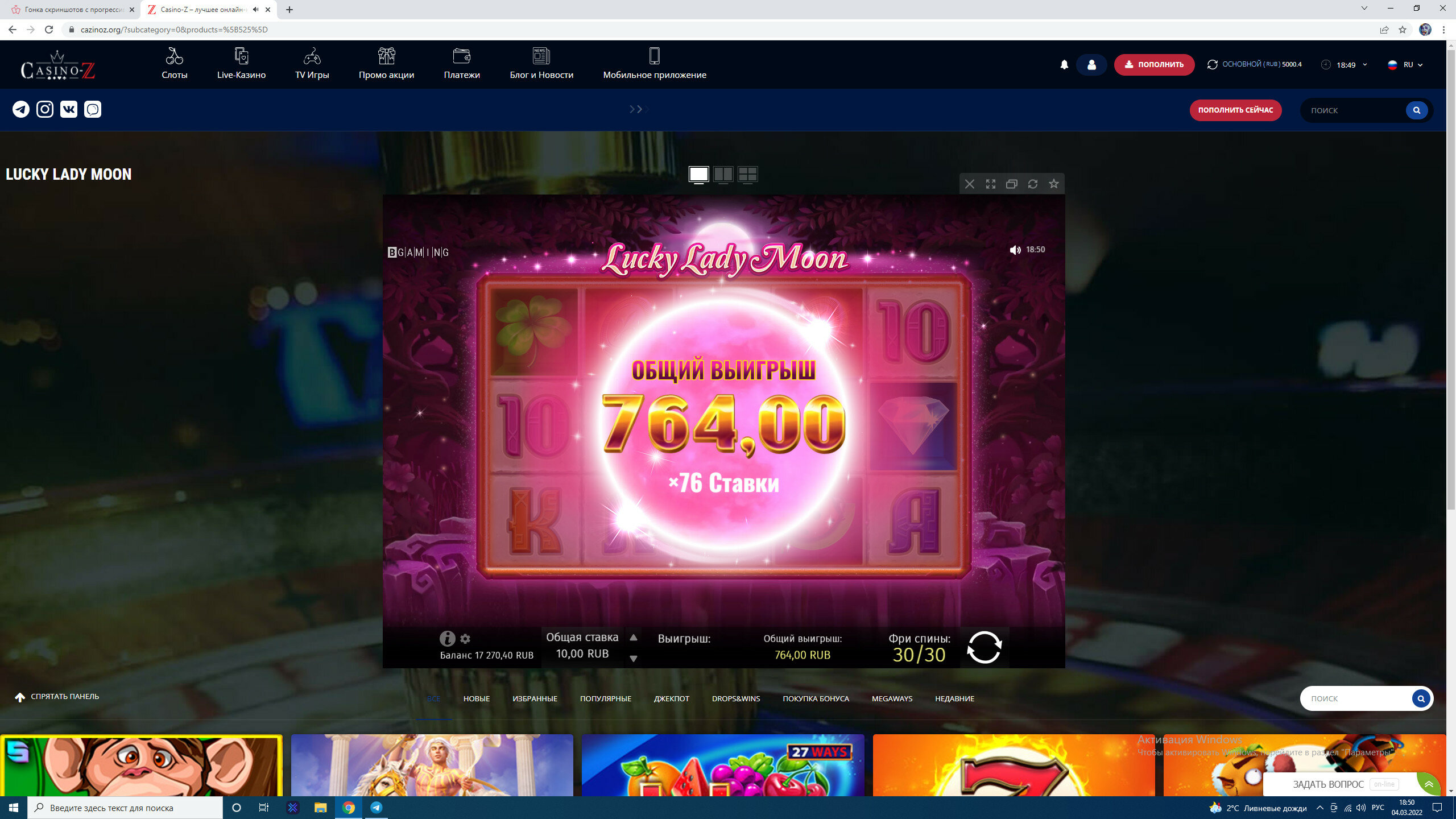Add game to favorites with star icon

[x=1054, y=184]
